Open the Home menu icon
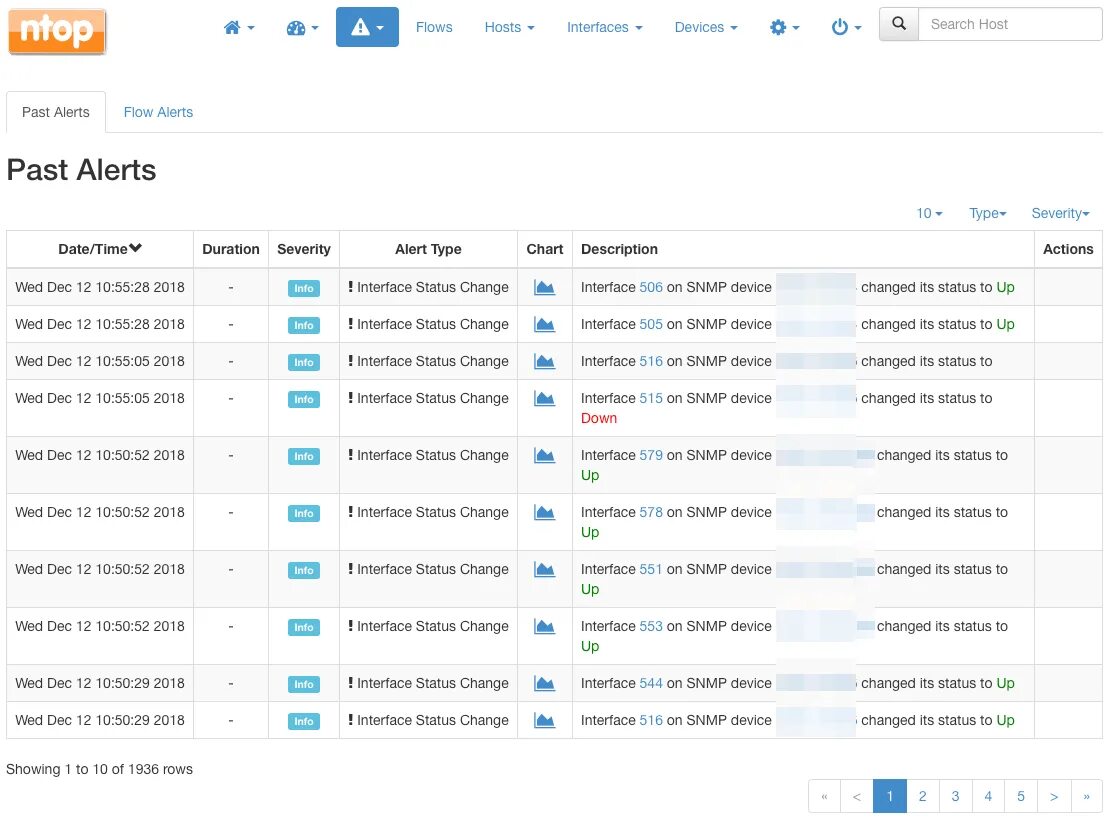The image size is (1109, 819). click(x=239, y=28)
